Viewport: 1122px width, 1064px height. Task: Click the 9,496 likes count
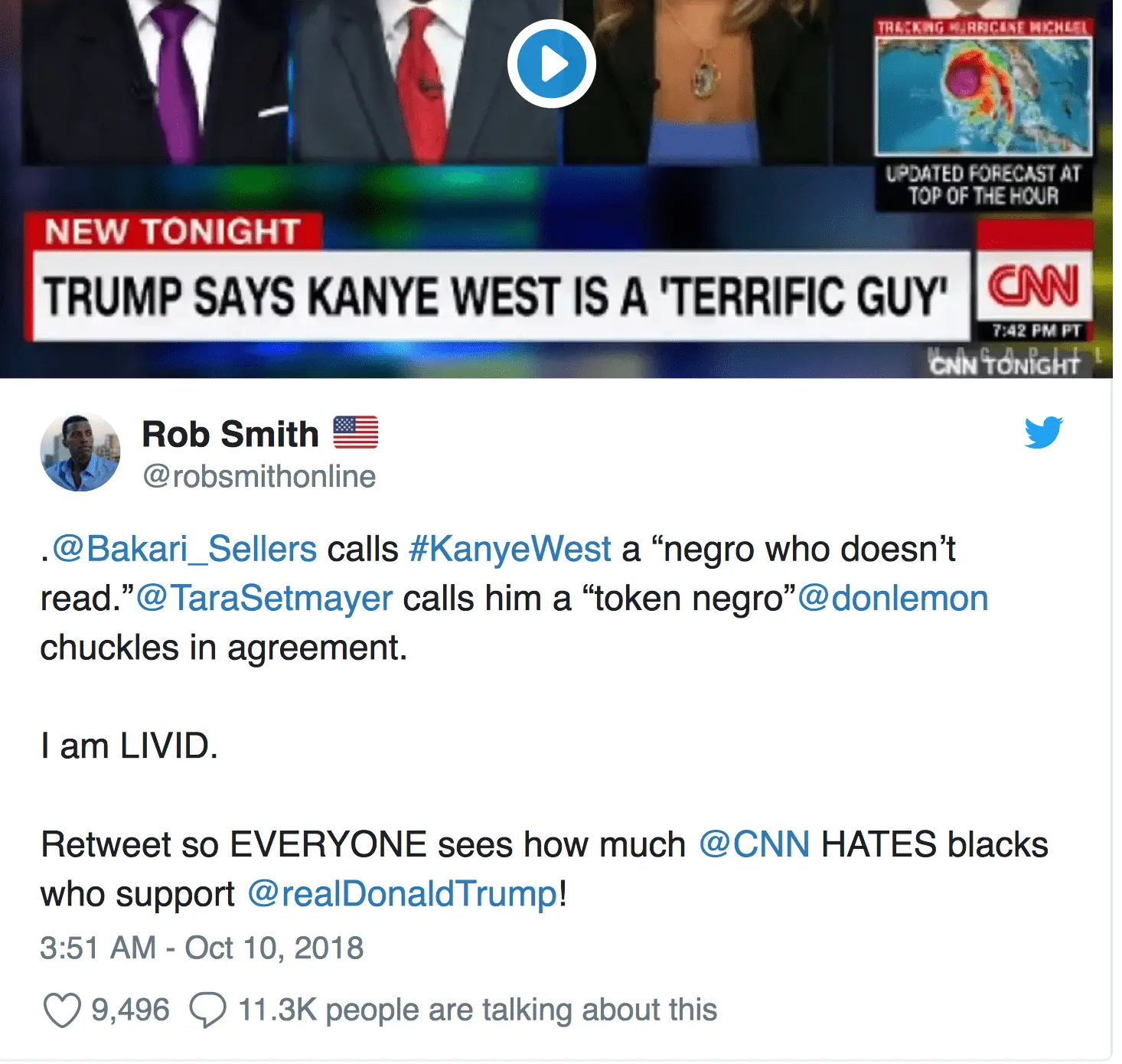[130, 1010]
